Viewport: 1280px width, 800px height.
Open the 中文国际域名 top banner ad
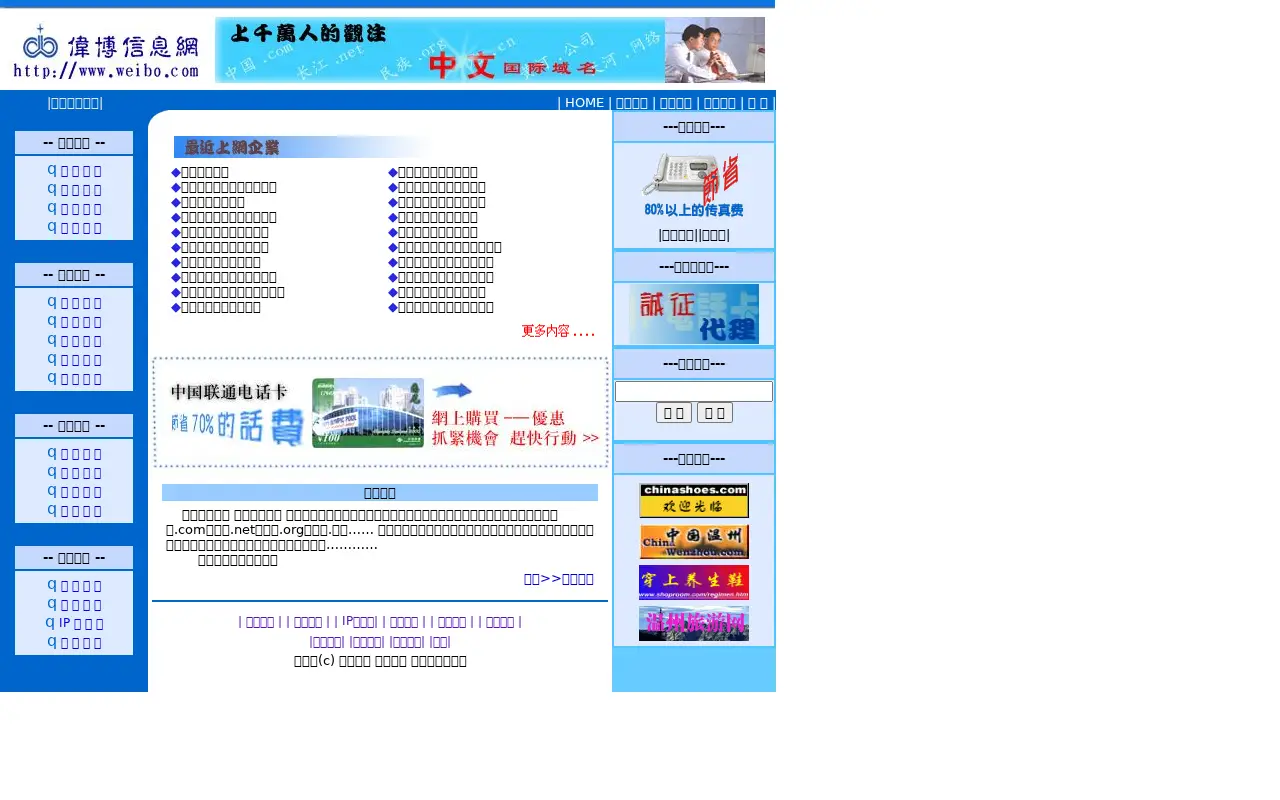(490, 50)
